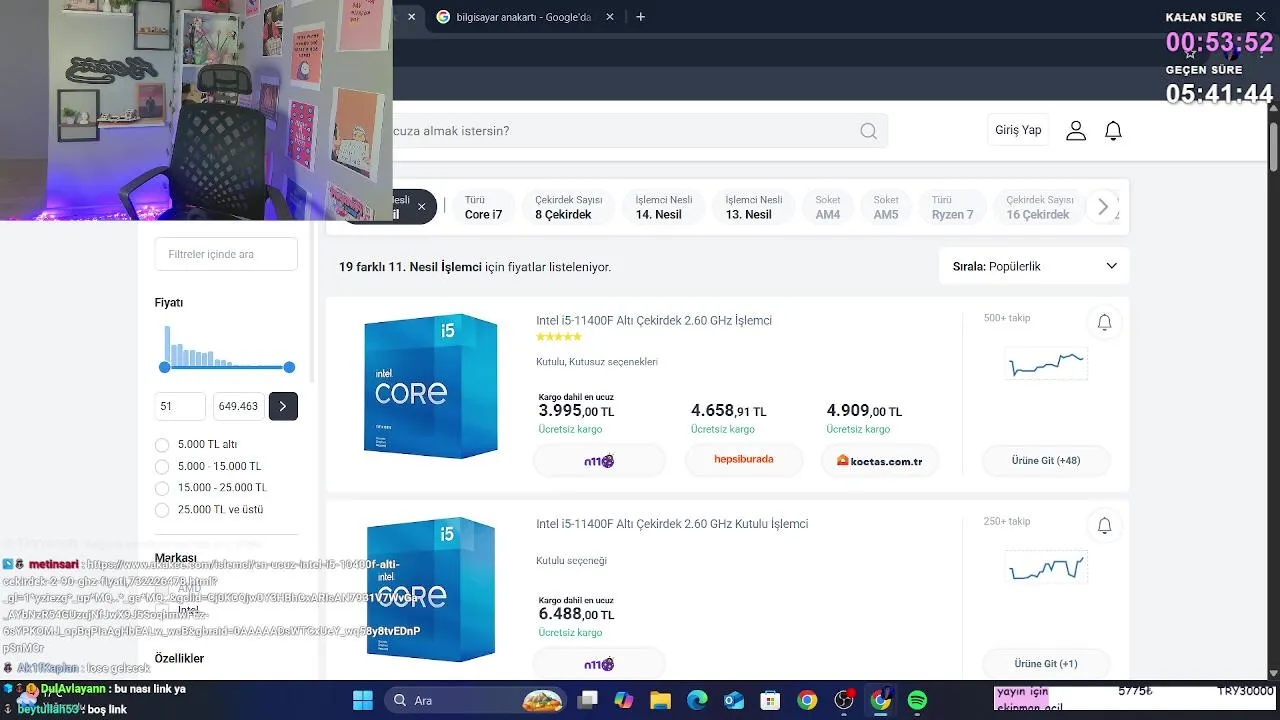The height and width of the screenshot is (720, 1280).
Task: Open File Explorer from the taskbar
Action: click(x=660, y=700)
